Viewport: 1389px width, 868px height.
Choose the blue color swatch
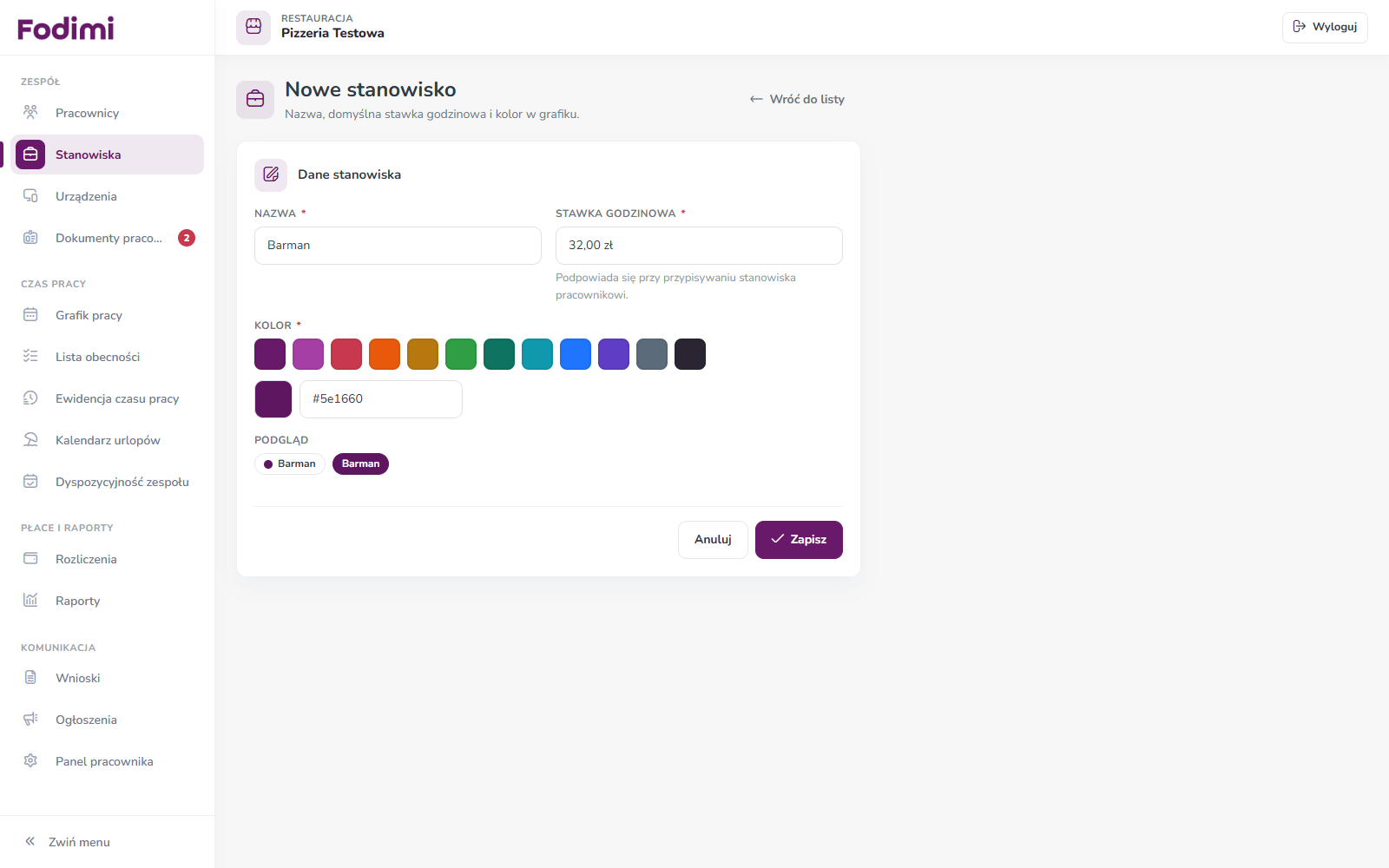click(576, 354)
